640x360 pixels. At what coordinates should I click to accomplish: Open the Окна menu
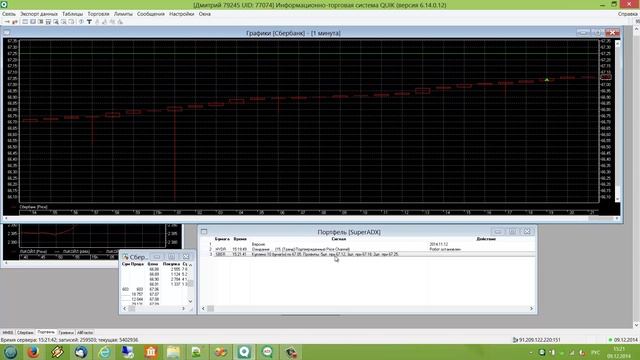(204, 14)
